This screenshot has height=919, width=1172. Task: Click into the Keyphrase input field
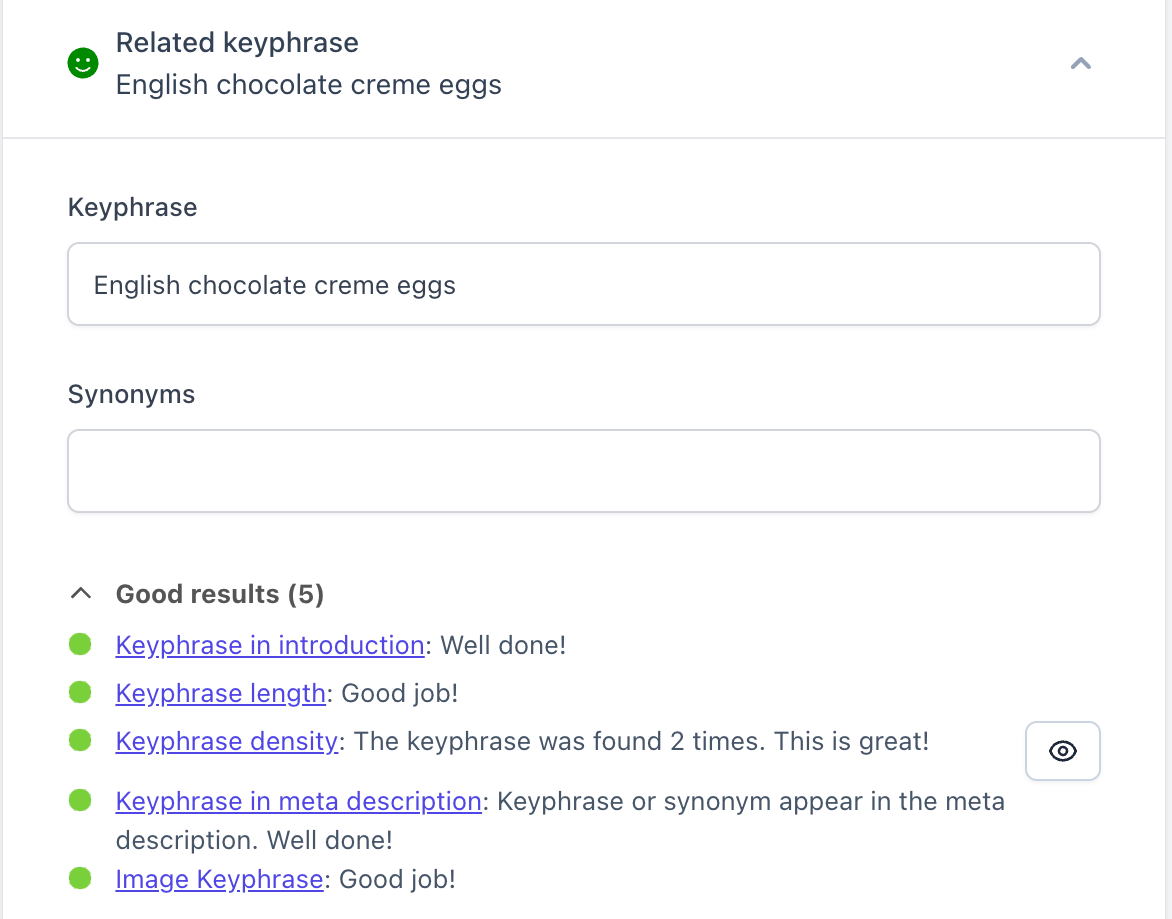click(x=583, y=285)
